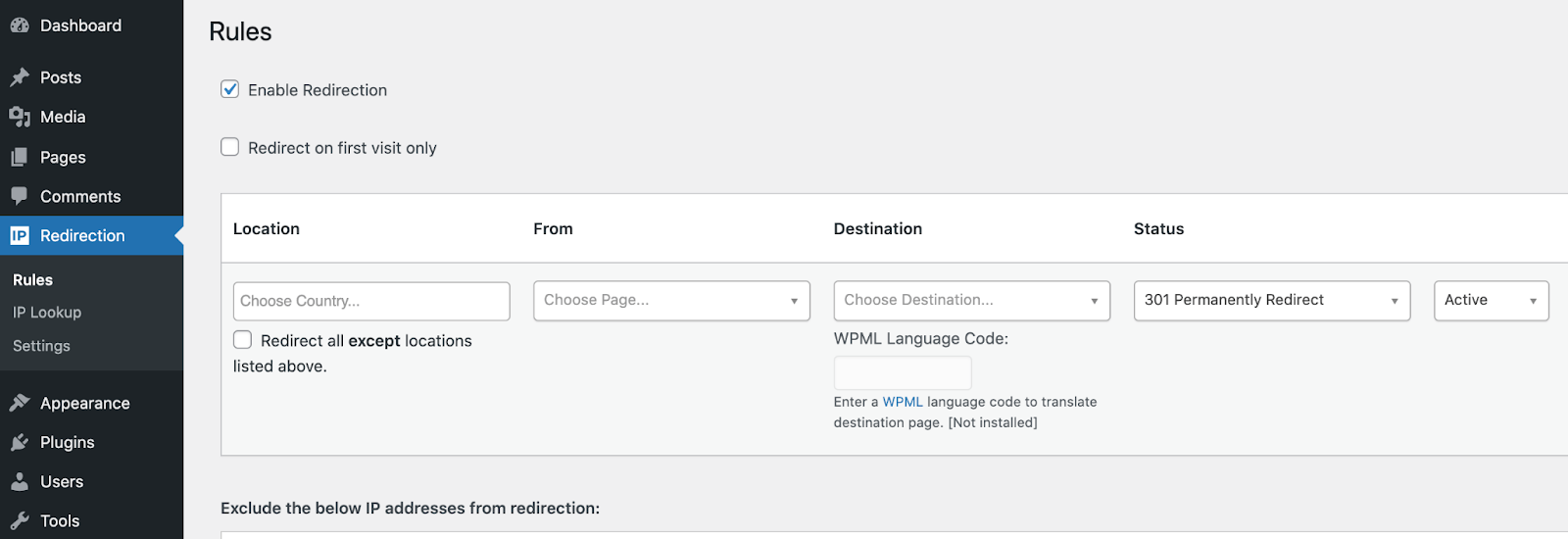The image size is (1568, 539).
Task: Open the Posts menu label
Action: [61, 77]
